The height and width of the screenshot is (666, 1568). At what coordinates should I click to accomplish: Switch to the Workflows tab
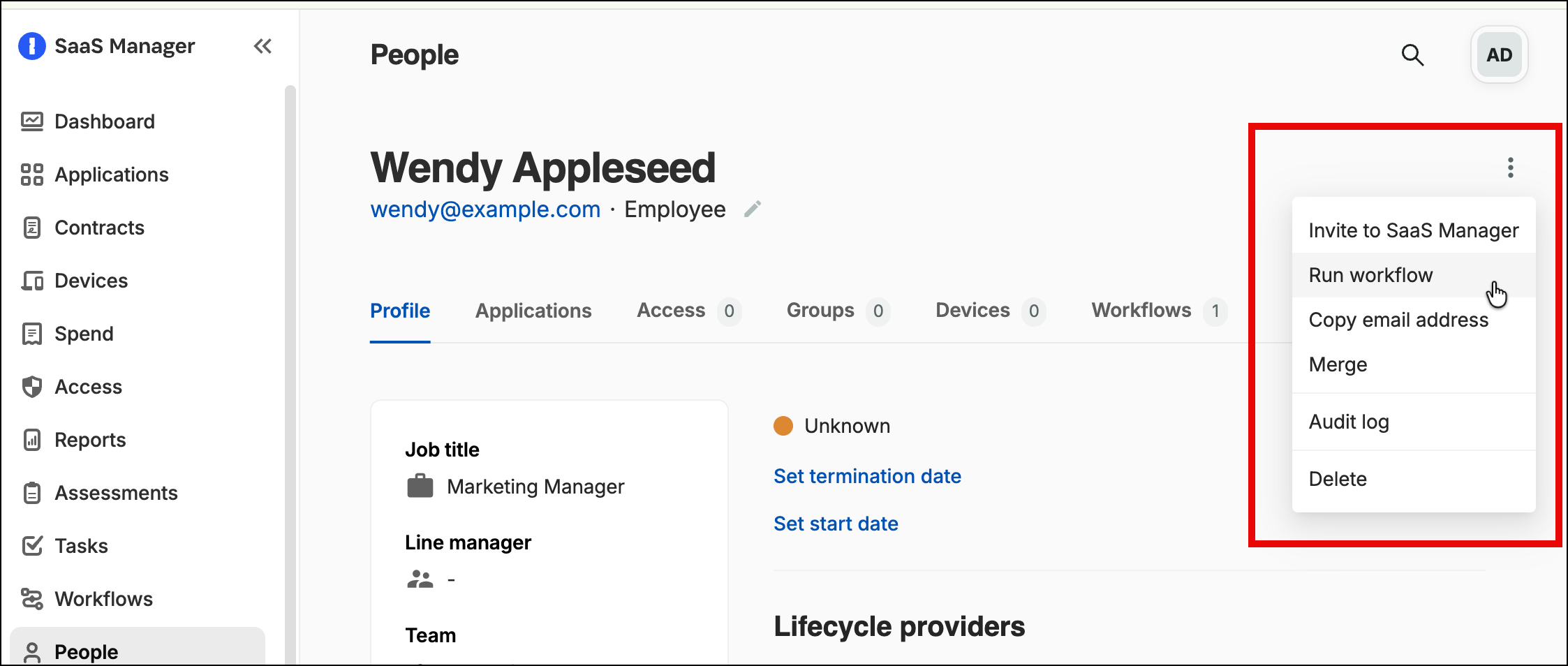1159,311
